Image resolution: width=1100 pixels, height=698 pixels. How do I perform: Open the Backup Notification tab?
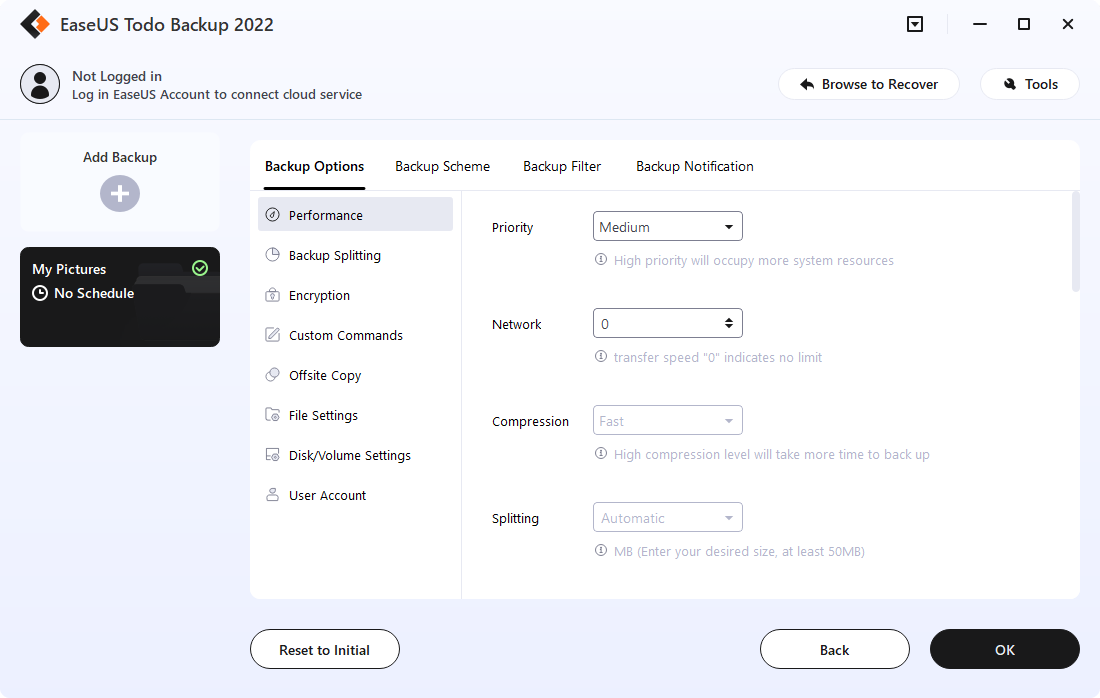694,166
